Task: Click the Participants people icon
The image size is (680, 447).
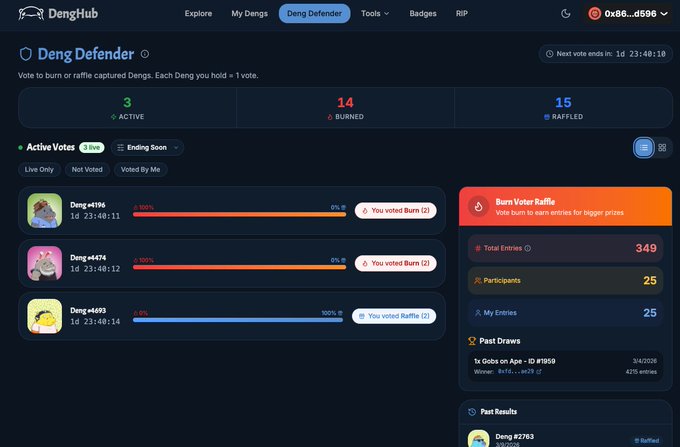Action: [478, 281]
